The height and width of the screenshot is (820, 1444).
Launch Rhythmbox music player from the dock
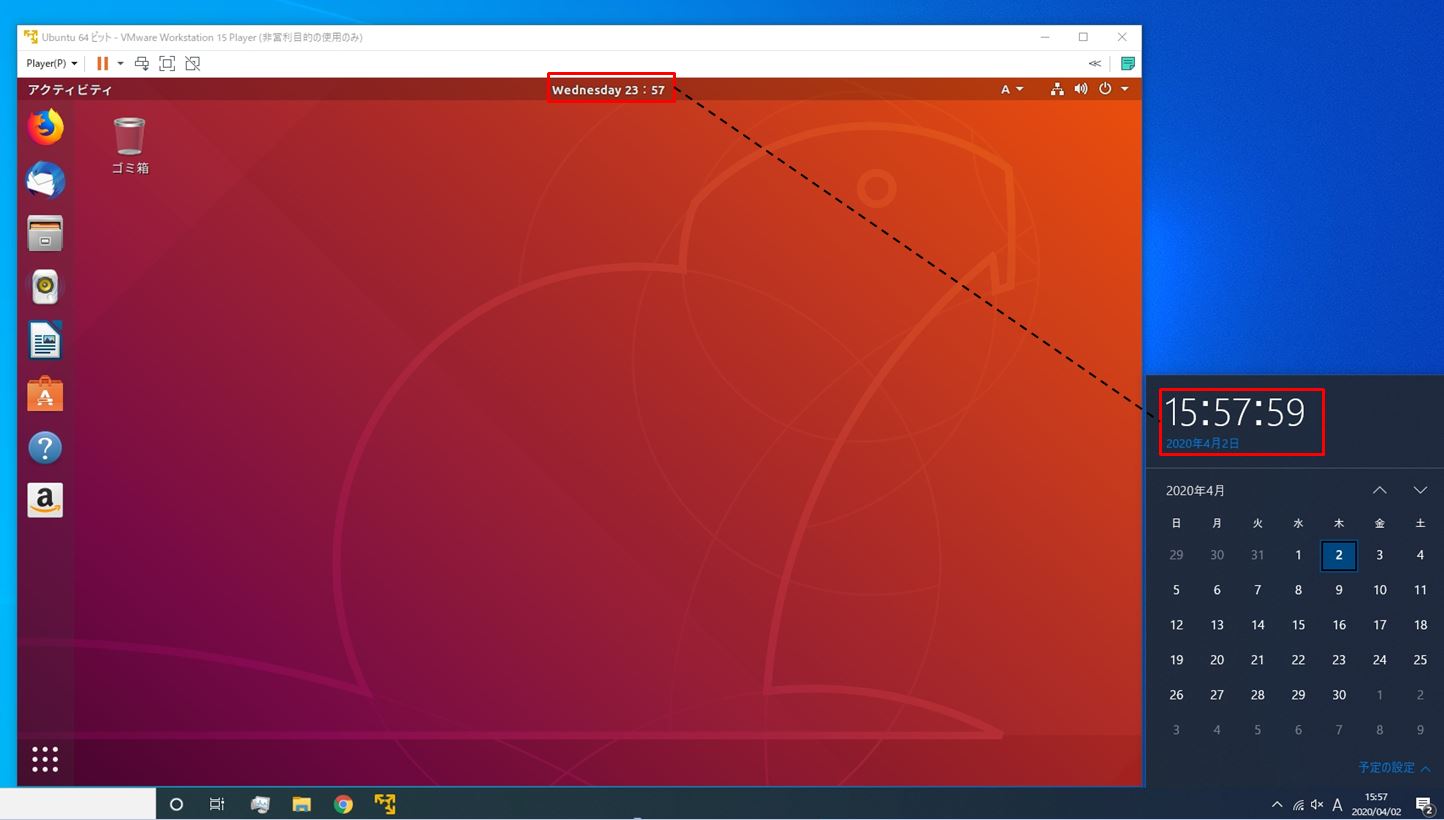click(x=45, y=288)
